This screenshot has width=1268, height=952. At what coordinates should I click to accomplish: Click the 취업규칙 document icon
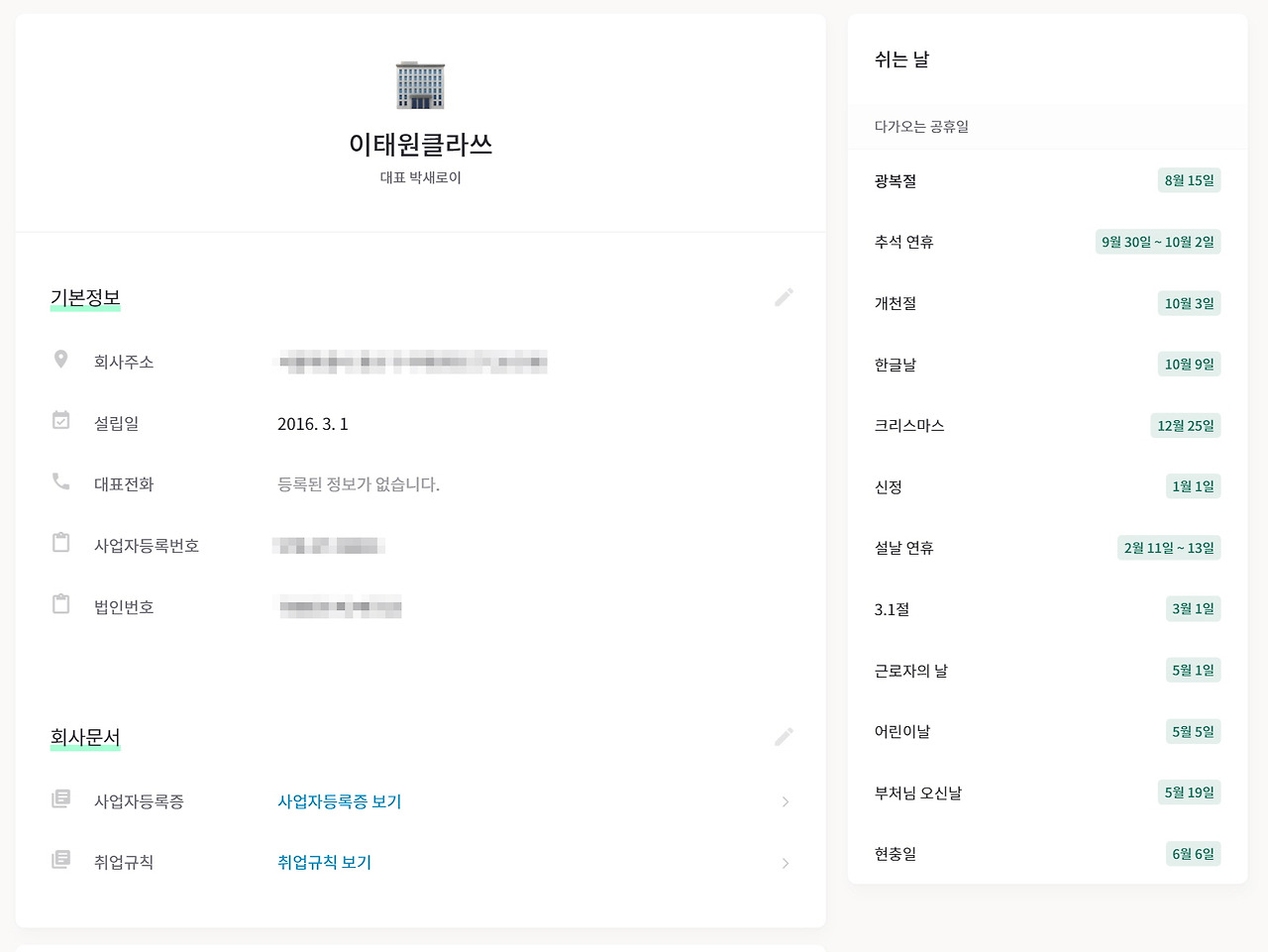click(x=60, y=859)
